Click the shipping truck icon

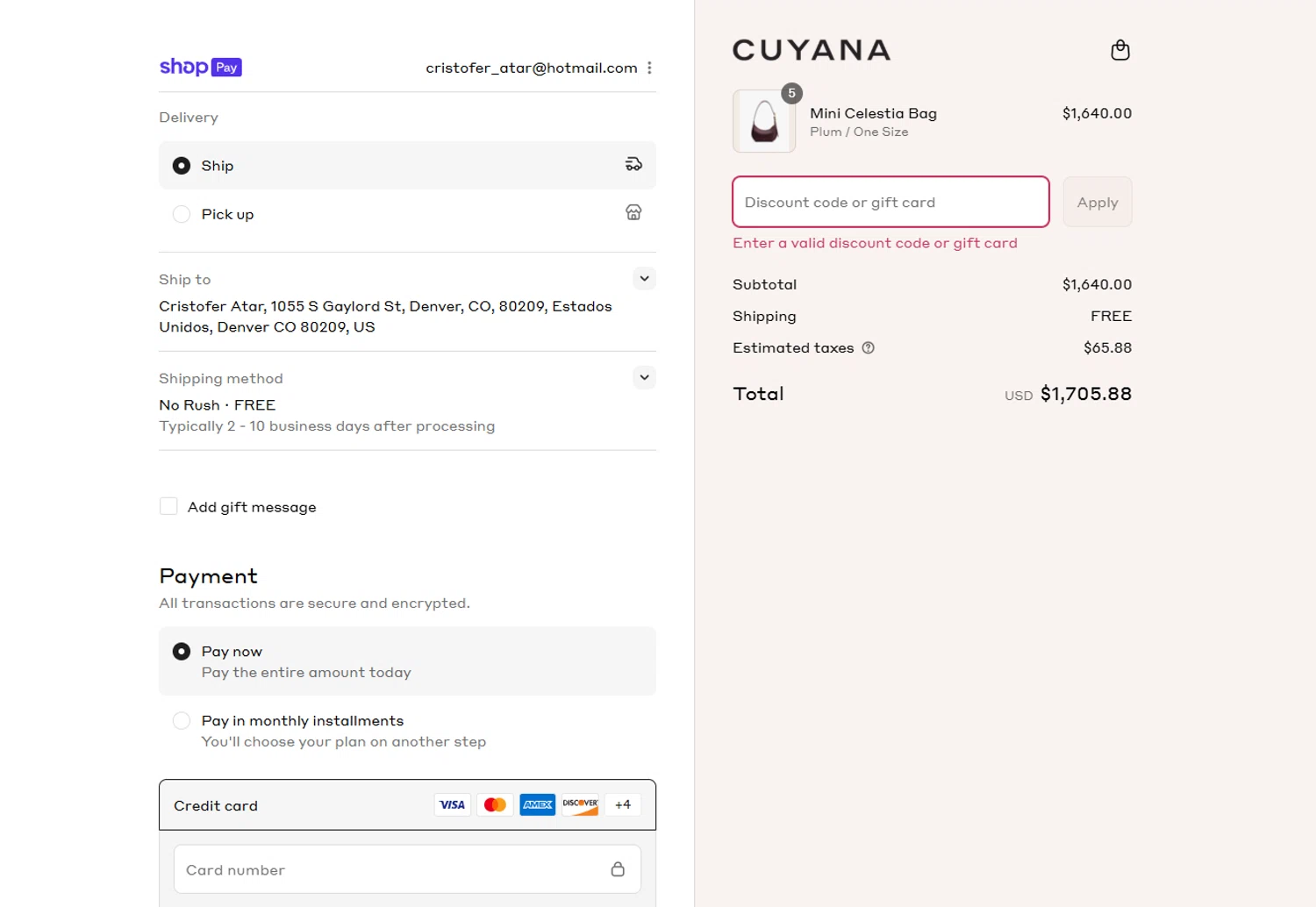point(633,164)
